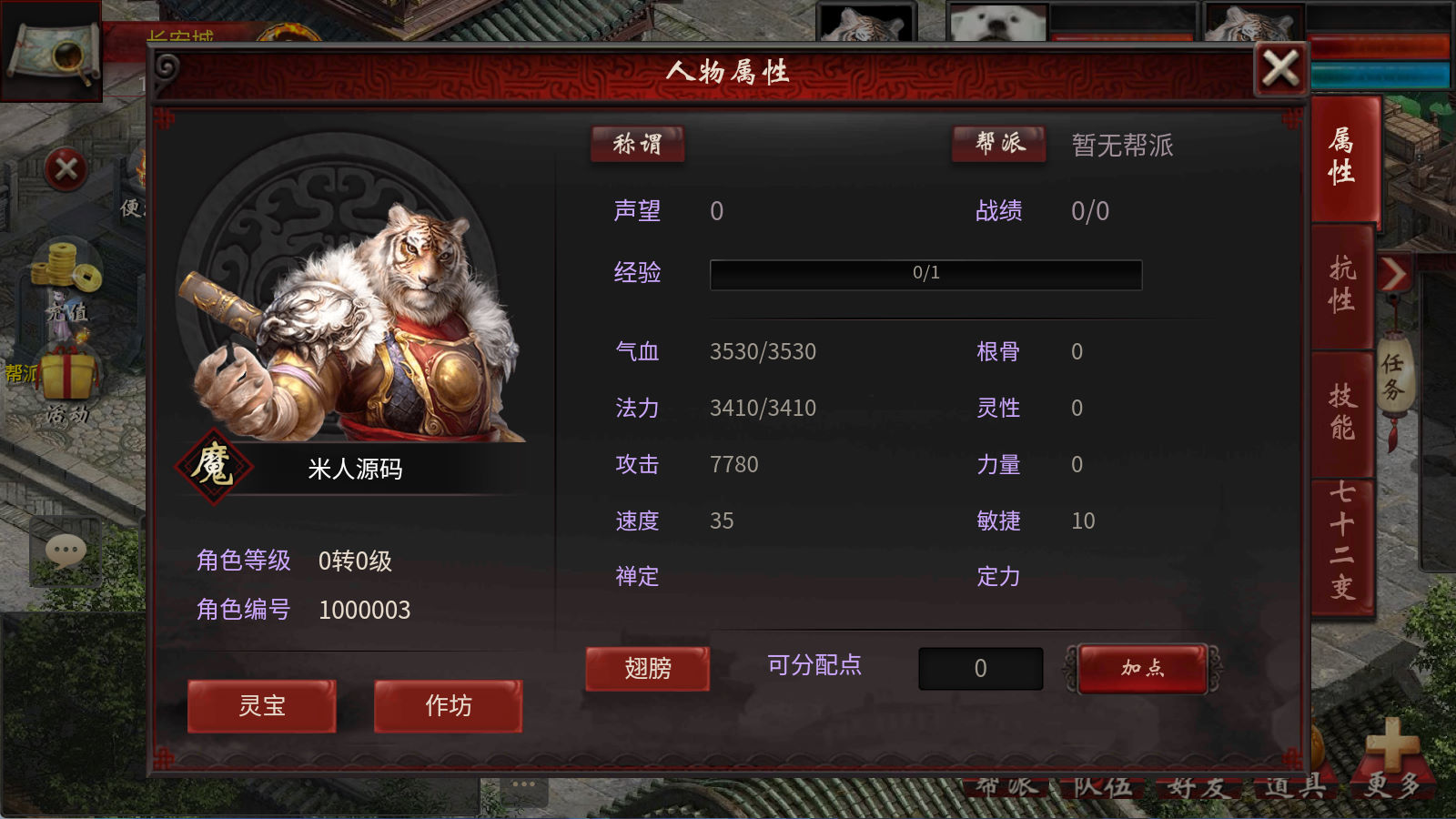Click the red circular X icon
Image resolution: width=1456 pixels, height=819 pixels.
(66, 169)
